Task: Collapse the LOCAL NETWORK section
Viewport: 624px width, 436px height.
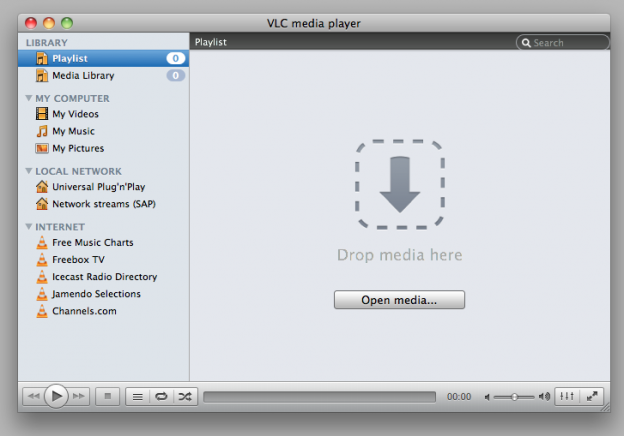Action: pyautogui.click(x=29, y=171)
